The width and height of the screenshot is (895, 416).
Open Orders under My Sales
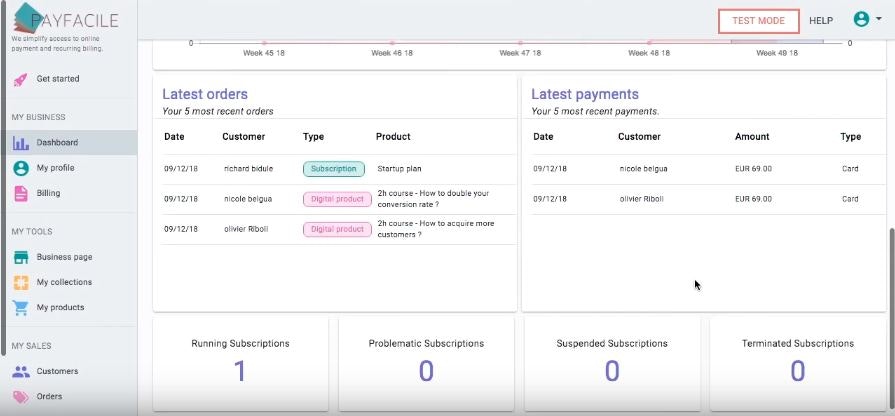(x=50, y=396)
